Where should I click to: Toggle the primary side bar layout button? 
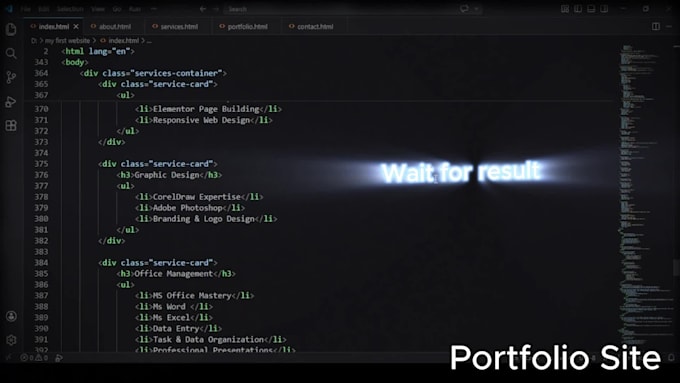click(x=578, y=9)
